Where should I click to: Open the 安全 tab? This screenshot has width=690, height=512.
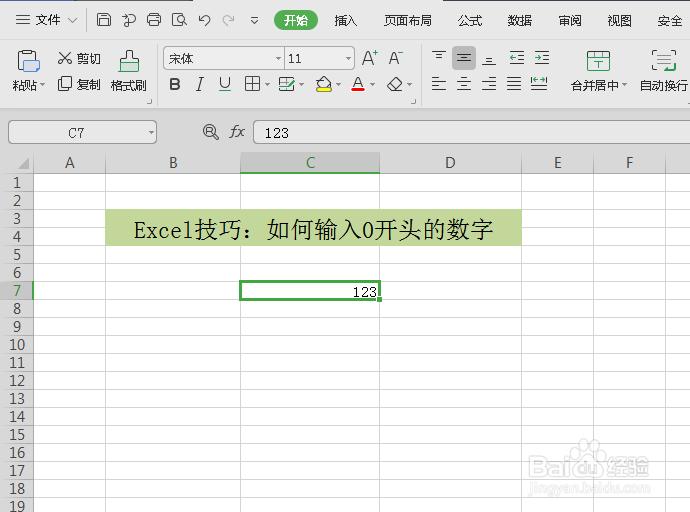670,20
